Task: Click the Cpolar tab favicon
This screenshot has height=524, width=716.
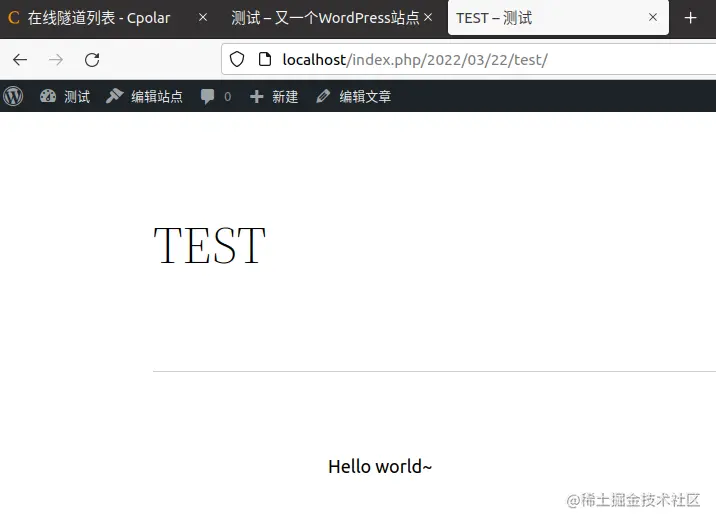Action: 14,18
